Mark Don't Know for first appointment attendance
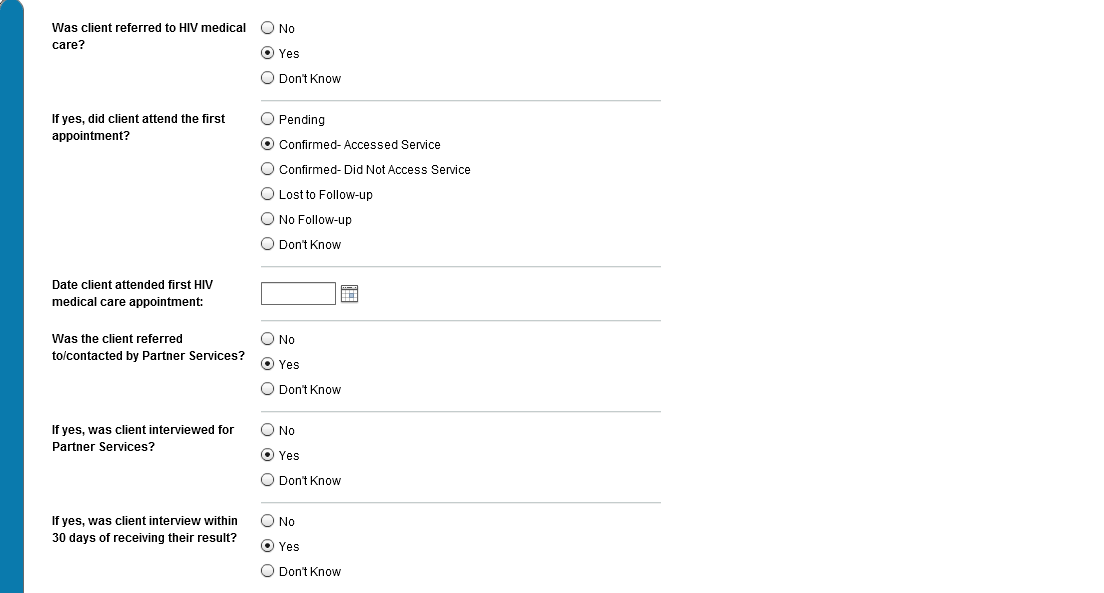The image size is (1104, 593). [x=267, y=244]
